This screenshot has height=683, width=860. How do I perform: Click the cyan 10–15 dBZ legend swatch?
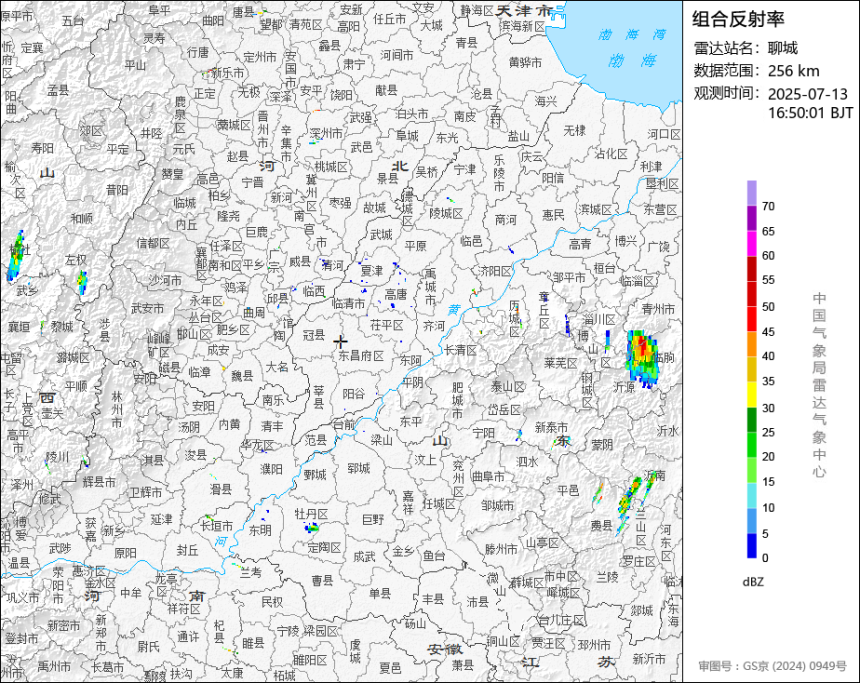[751, 495]
